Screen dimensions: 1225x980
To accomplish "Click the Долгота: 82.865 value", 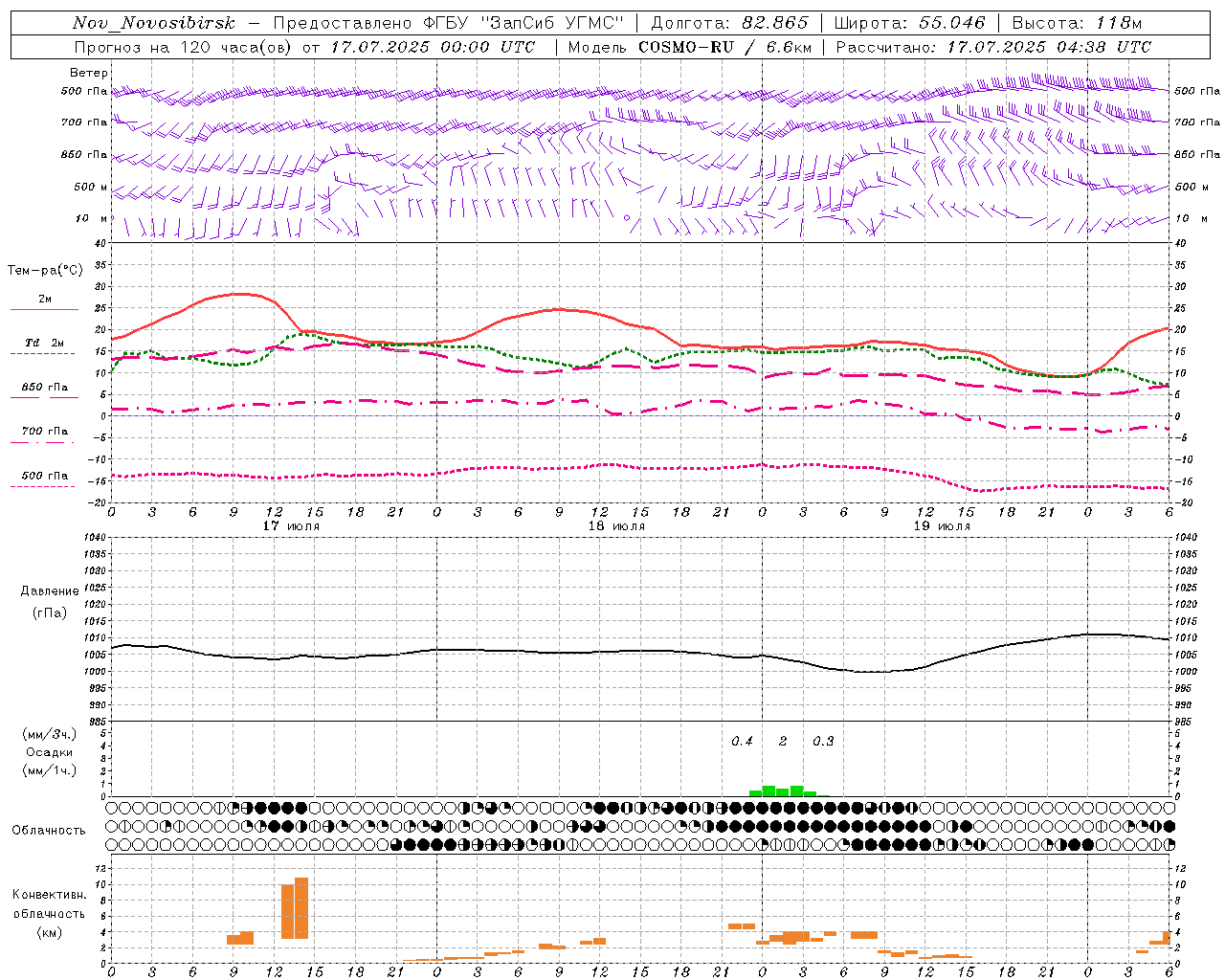I will [x=729, y=23].
